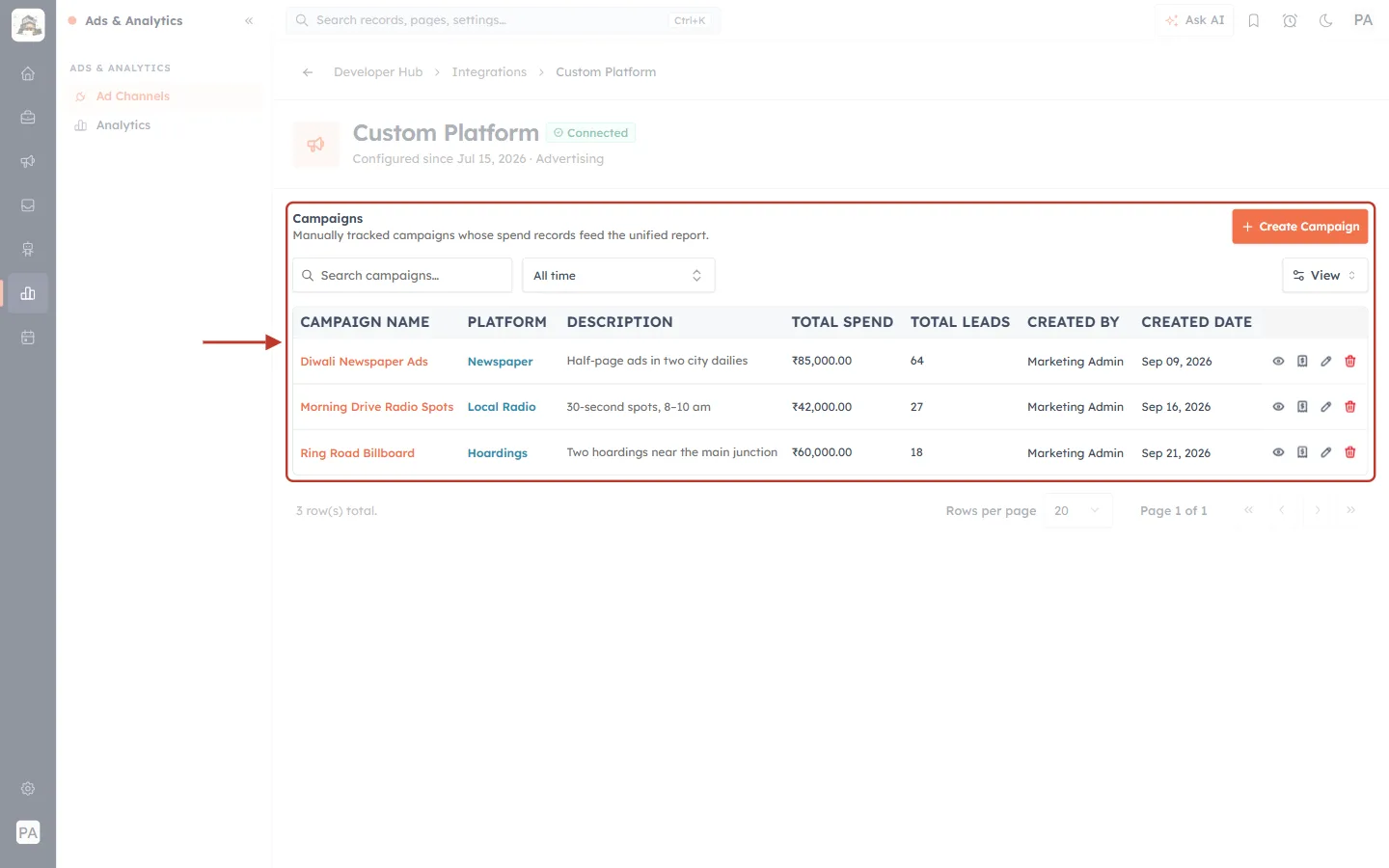1389x868 pixels.
Task: Open the Morning Drive Radio Spots link
Action: click(377, 407)
